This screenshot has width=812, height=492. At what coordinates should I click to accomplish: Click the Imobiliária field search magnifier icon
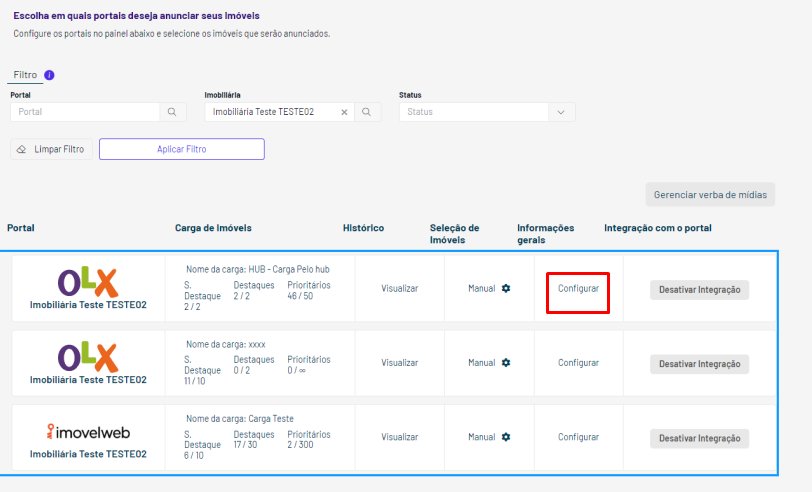(367, 112)
